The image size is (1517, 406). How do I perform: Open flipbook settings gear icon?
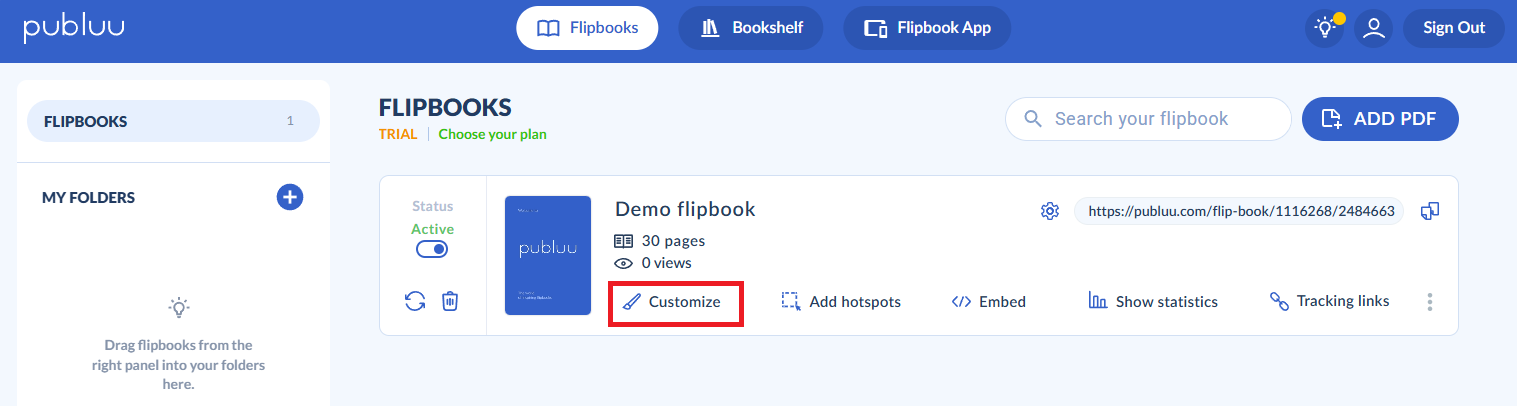pyautogui.click(x=1049, y=211)
